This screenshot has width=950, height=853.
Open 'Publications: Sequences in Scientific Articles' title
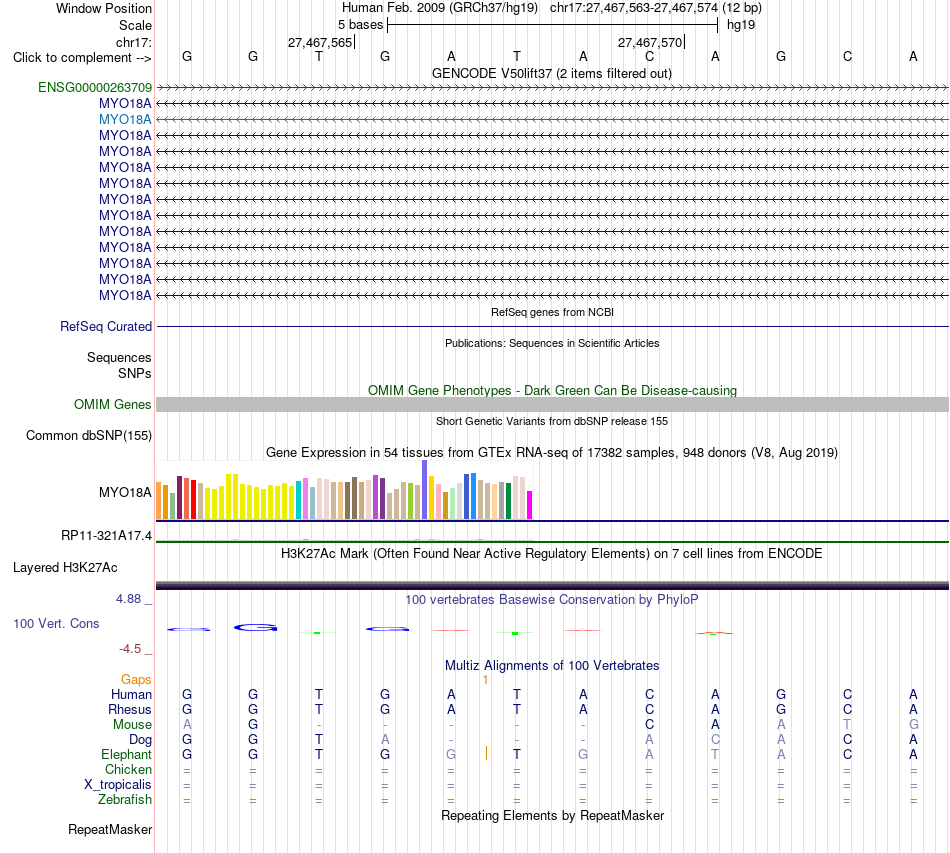click(552, 343)
